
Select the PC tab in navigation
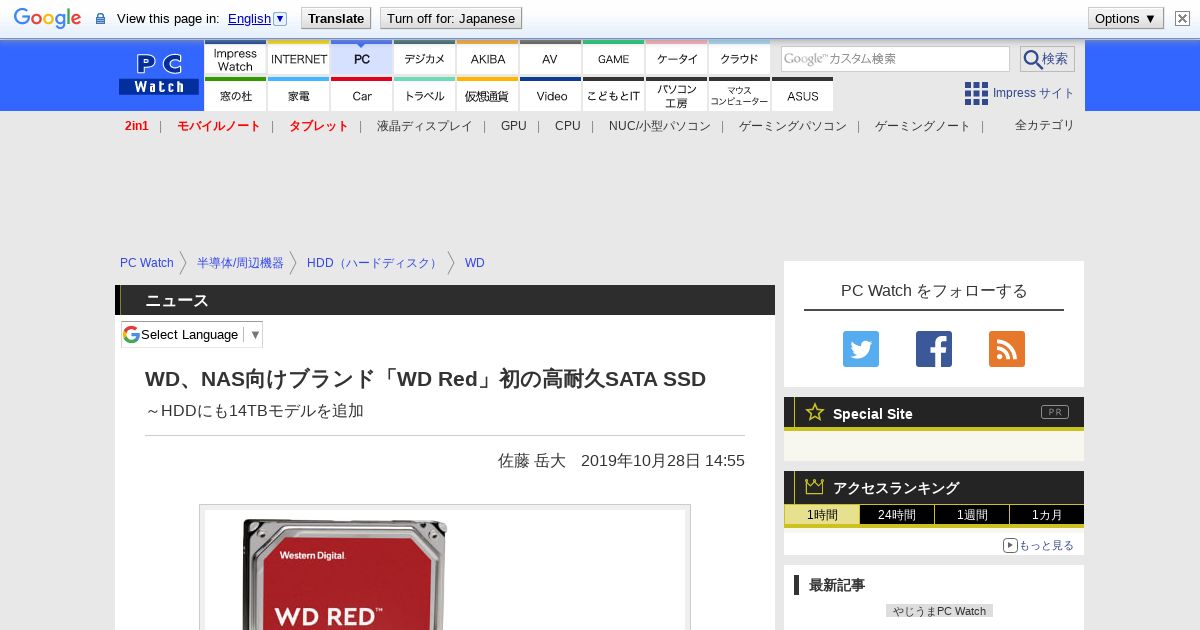point(362,58)
